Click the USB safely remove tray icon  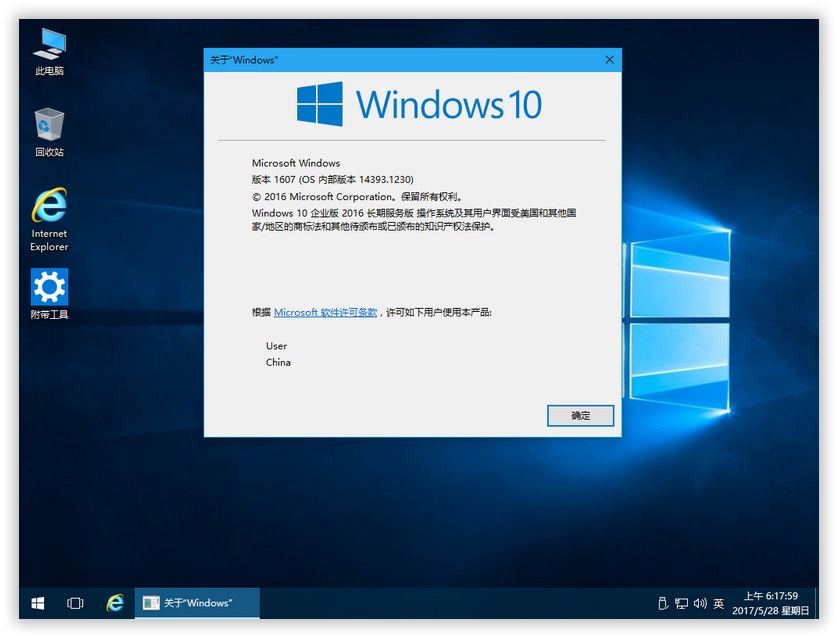tap(663, 603)
